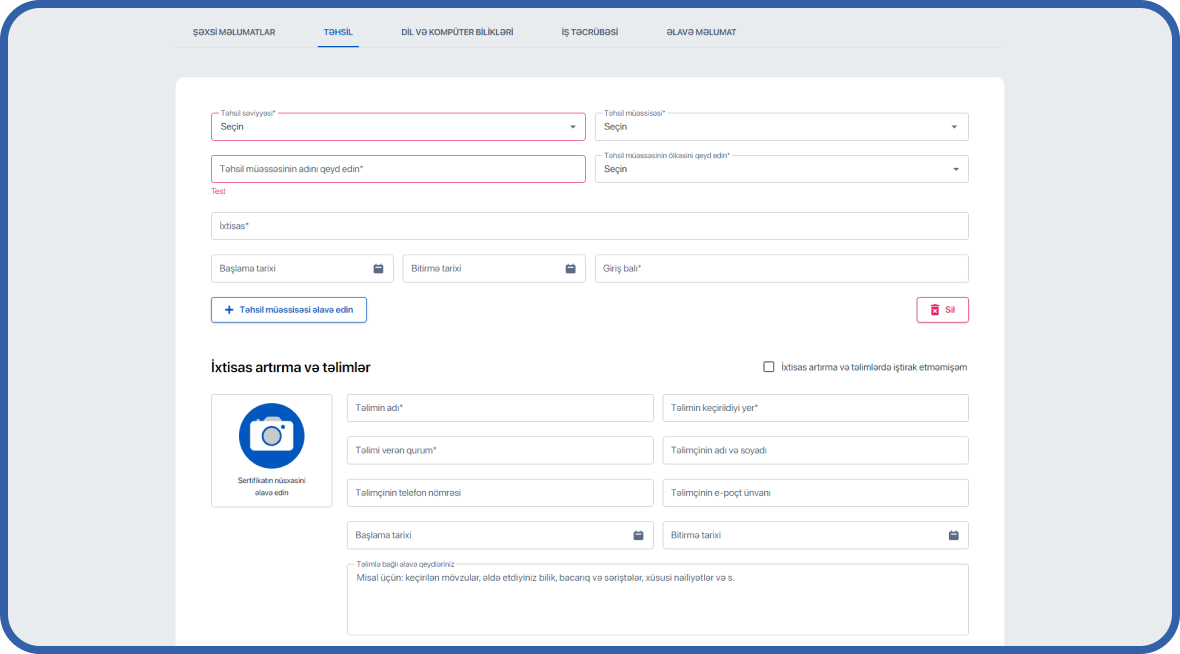Open calendar for education Bitirmə tarixi

[570, 269]
